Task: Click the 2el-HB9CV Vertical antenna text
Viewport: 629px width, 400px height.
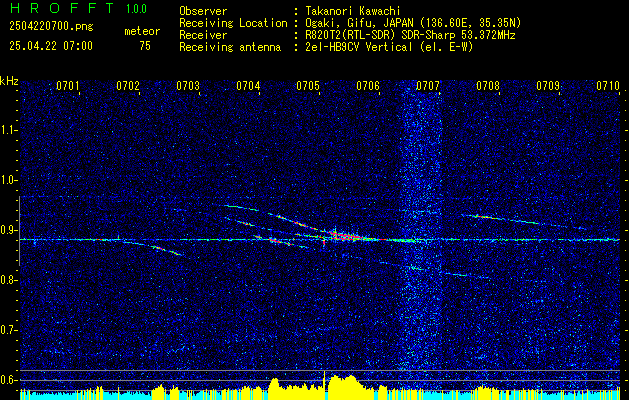Action: pyautogui.click(x=390, y=47)
